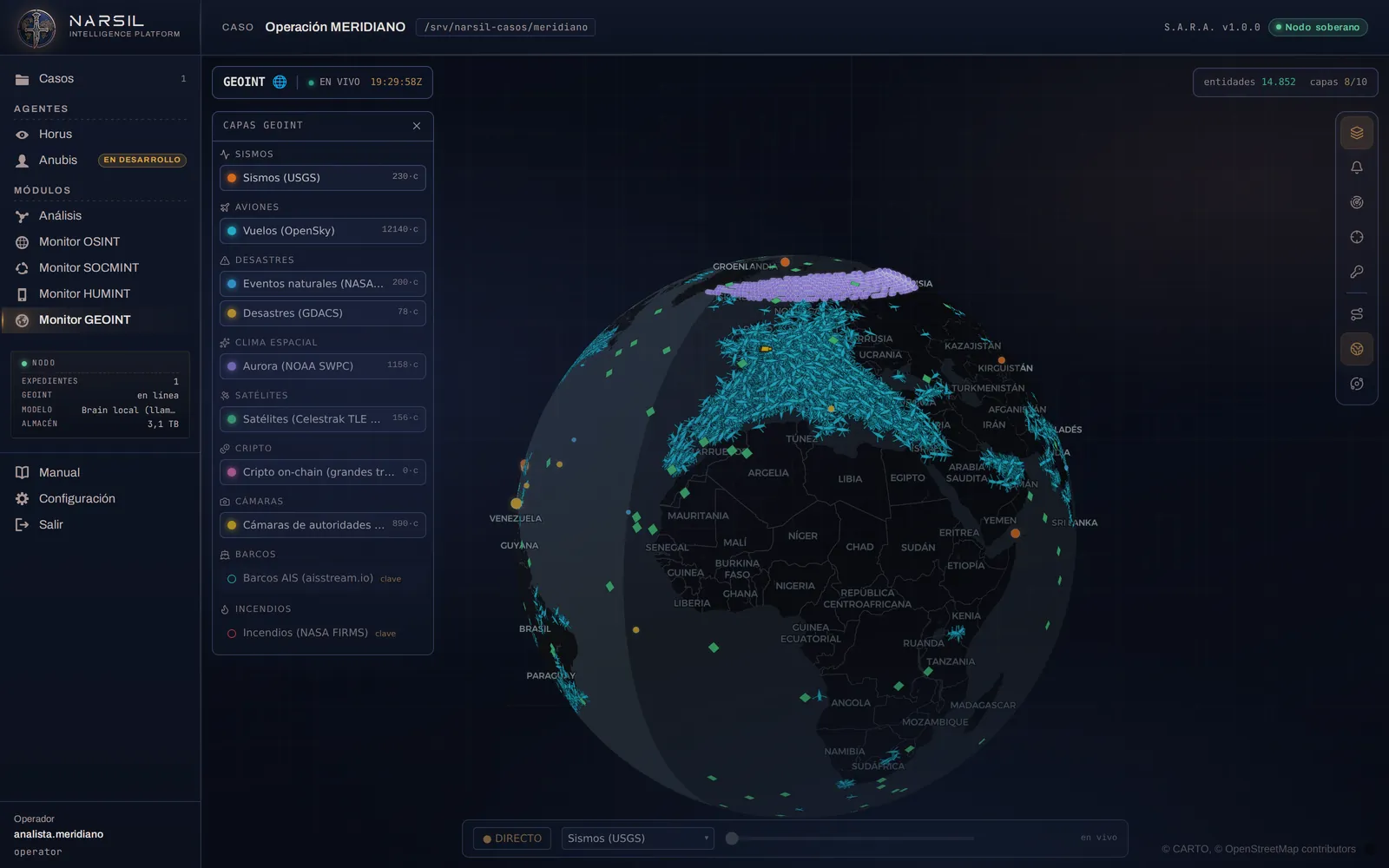Select the route path icon in toolbar
1389x868 pixels.
click(x=1357, y=314)
